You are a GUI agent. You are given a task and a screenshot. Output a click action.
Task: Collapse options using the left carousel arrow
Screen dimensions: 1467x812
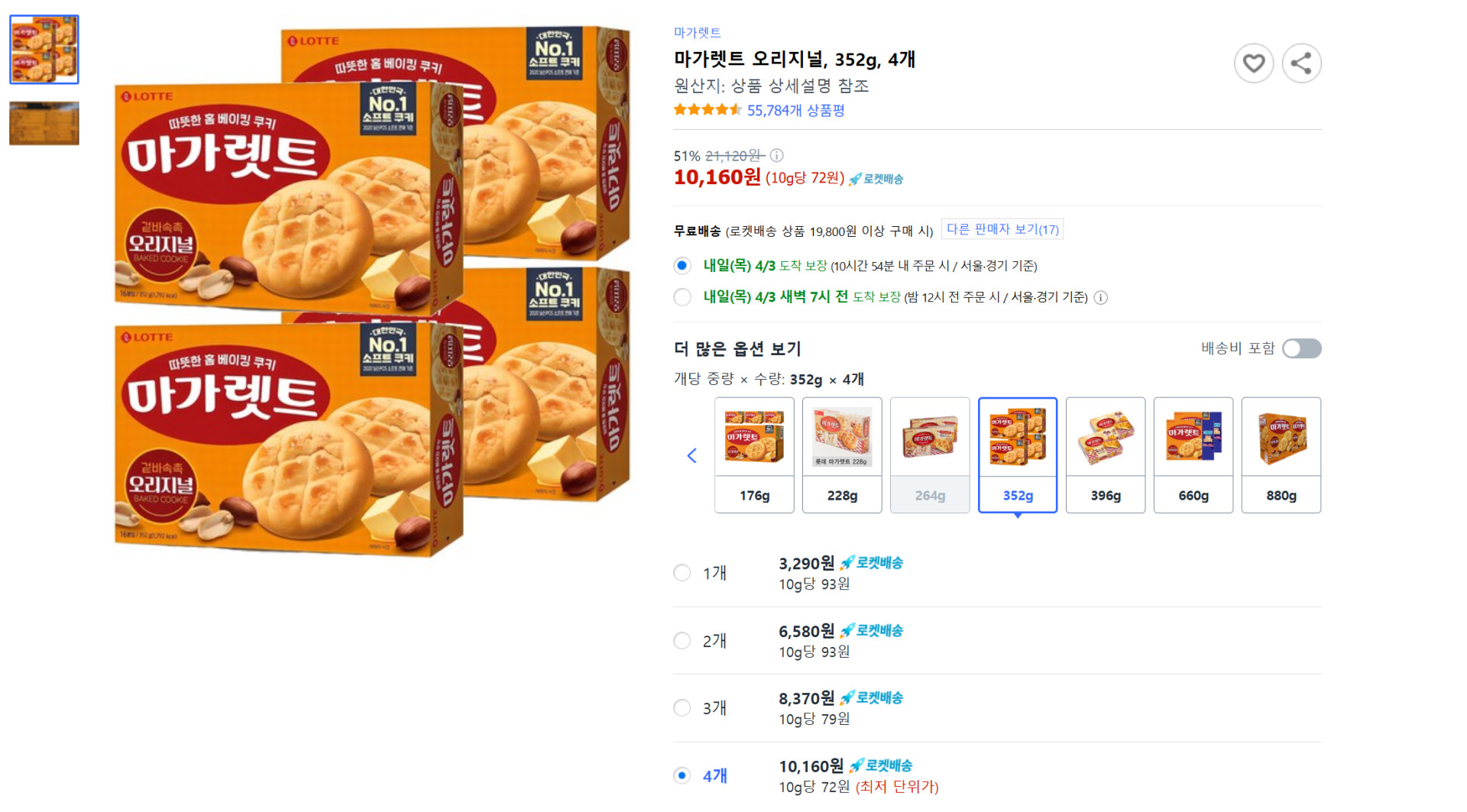pyautogui.click(x=692, y=455)
